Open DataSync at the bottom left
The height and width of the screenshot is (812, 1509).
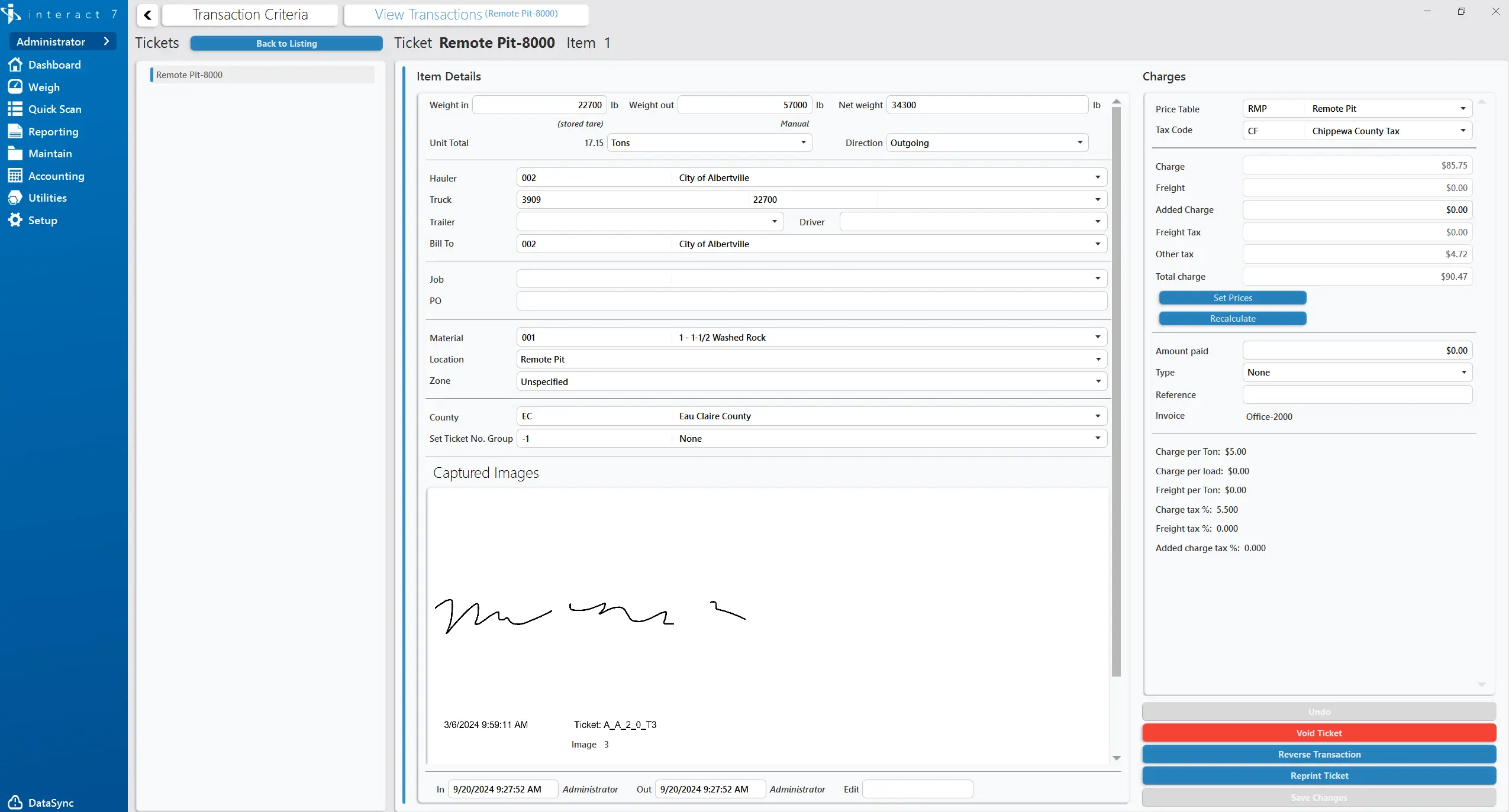coord(50,803)
